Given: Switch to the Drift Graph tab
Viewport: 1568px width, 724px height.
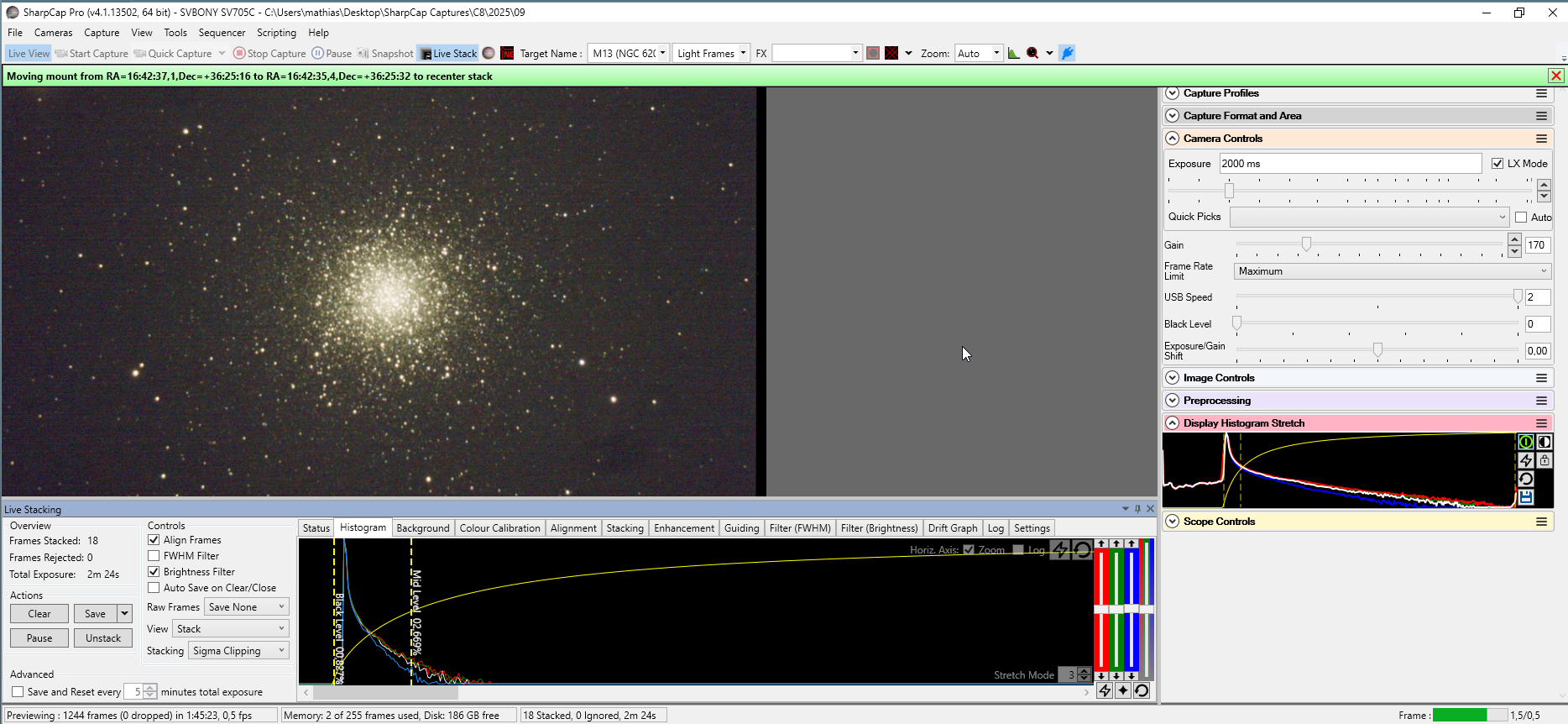Looking at the screenshot, I should (x=953, y=528).
